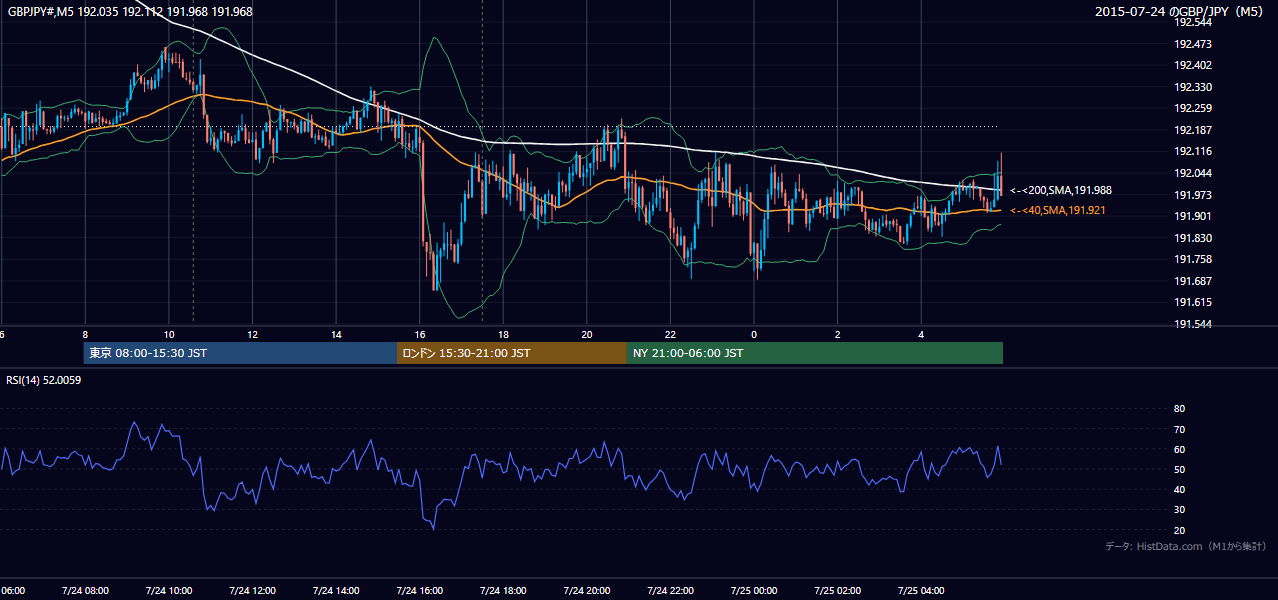Click the 7/24 08:00 time axis label

pyautogui.click(x=85, y=590)
